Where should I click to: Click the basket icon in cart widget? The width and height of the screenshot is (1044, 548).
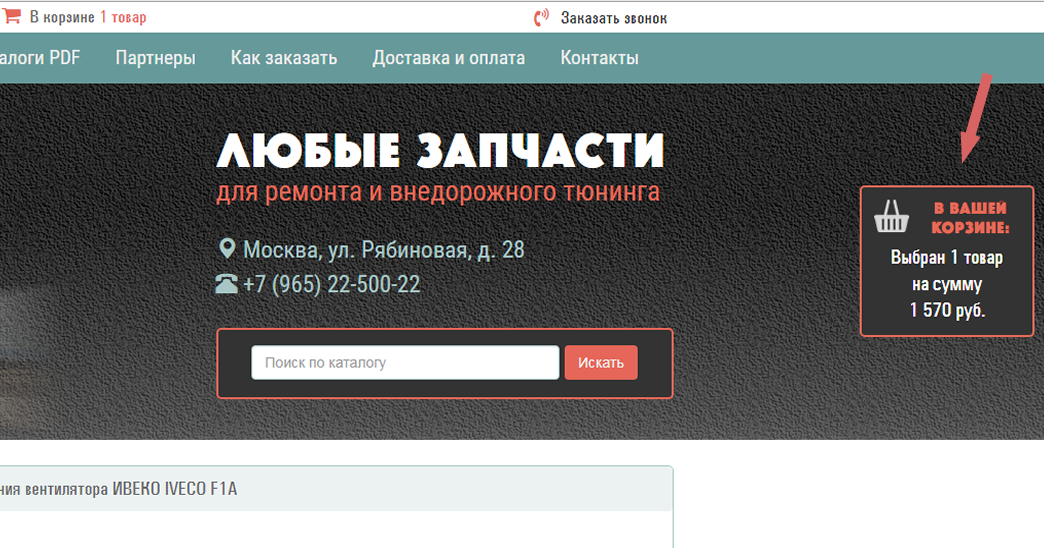(892, 216)
